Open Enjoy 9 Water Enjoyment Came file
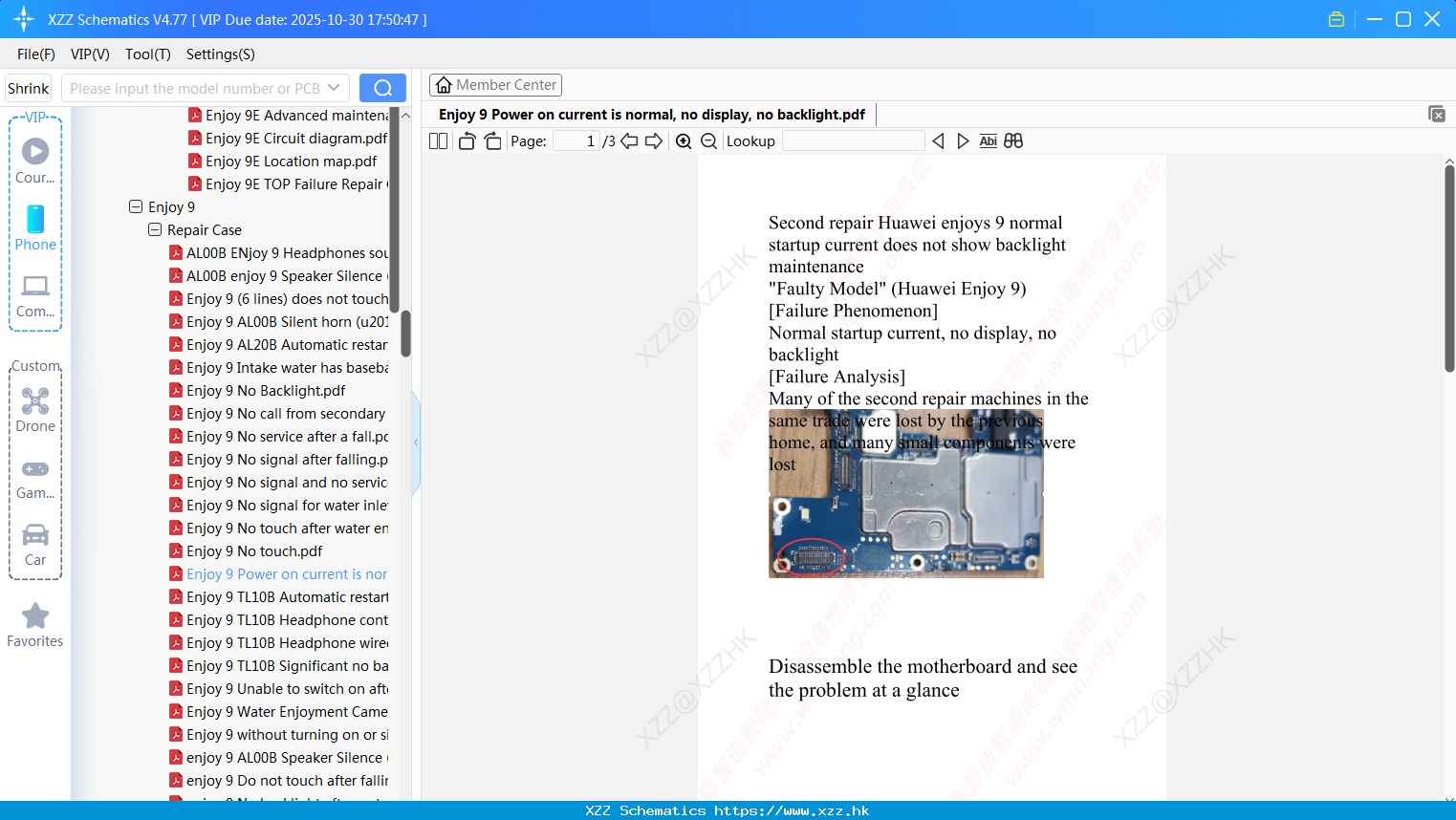 click(x=278, y=712)
